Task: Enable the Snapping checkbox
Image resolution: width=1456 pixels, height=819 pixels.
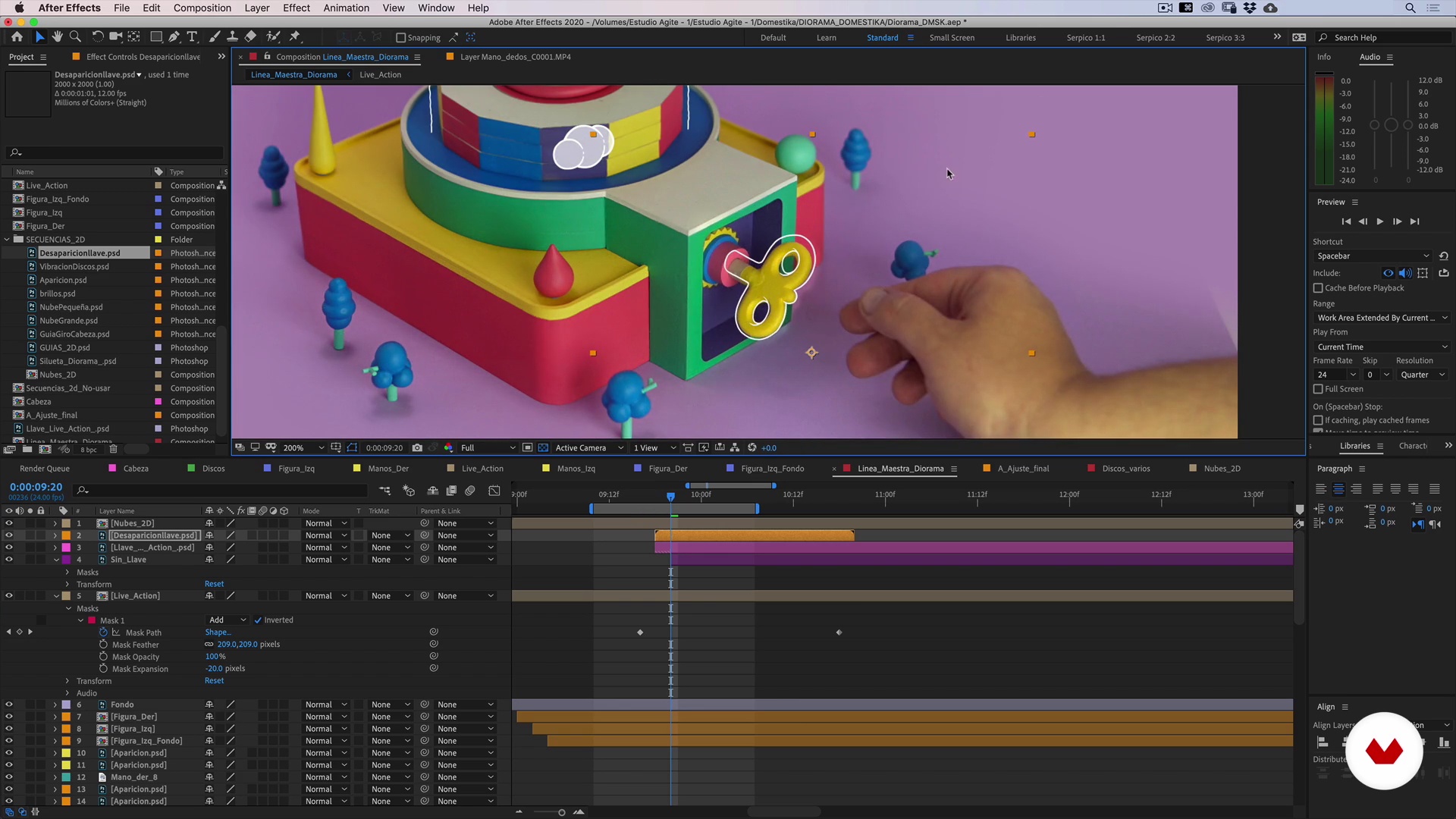Action: [x=401, y=38]
